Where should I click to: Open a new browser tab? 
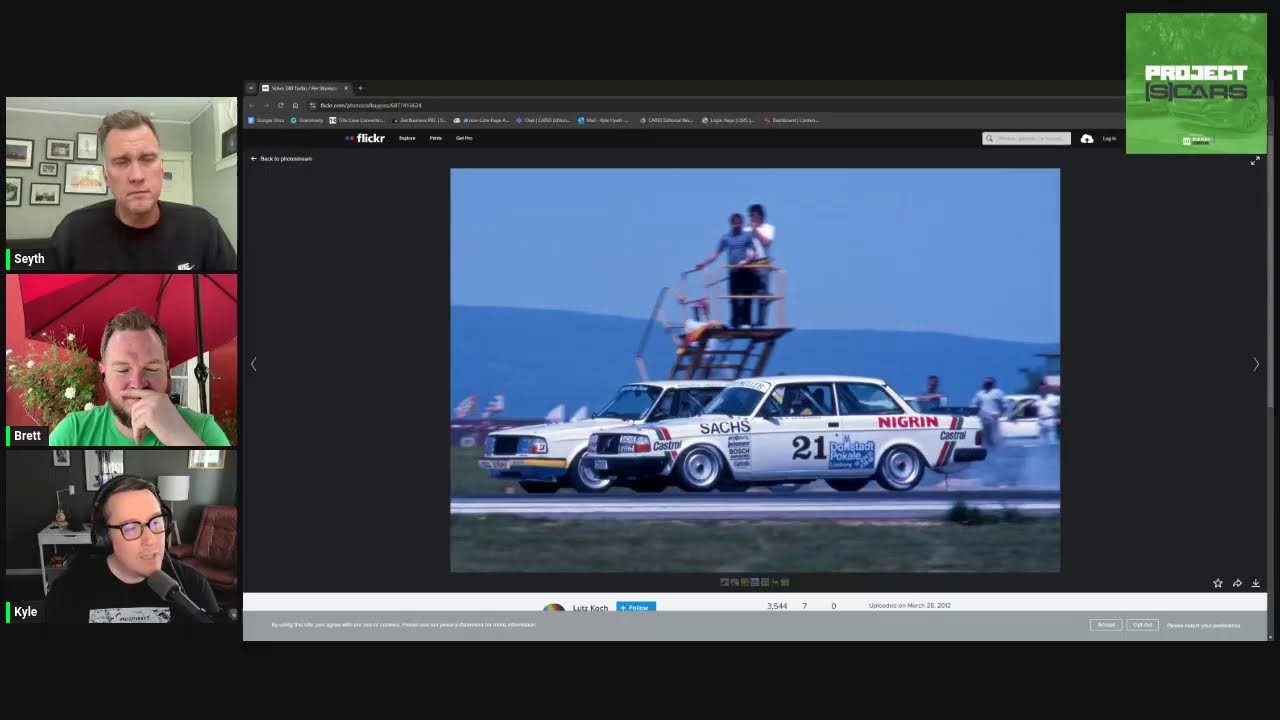pyautogui.click(x=360, y=88)
